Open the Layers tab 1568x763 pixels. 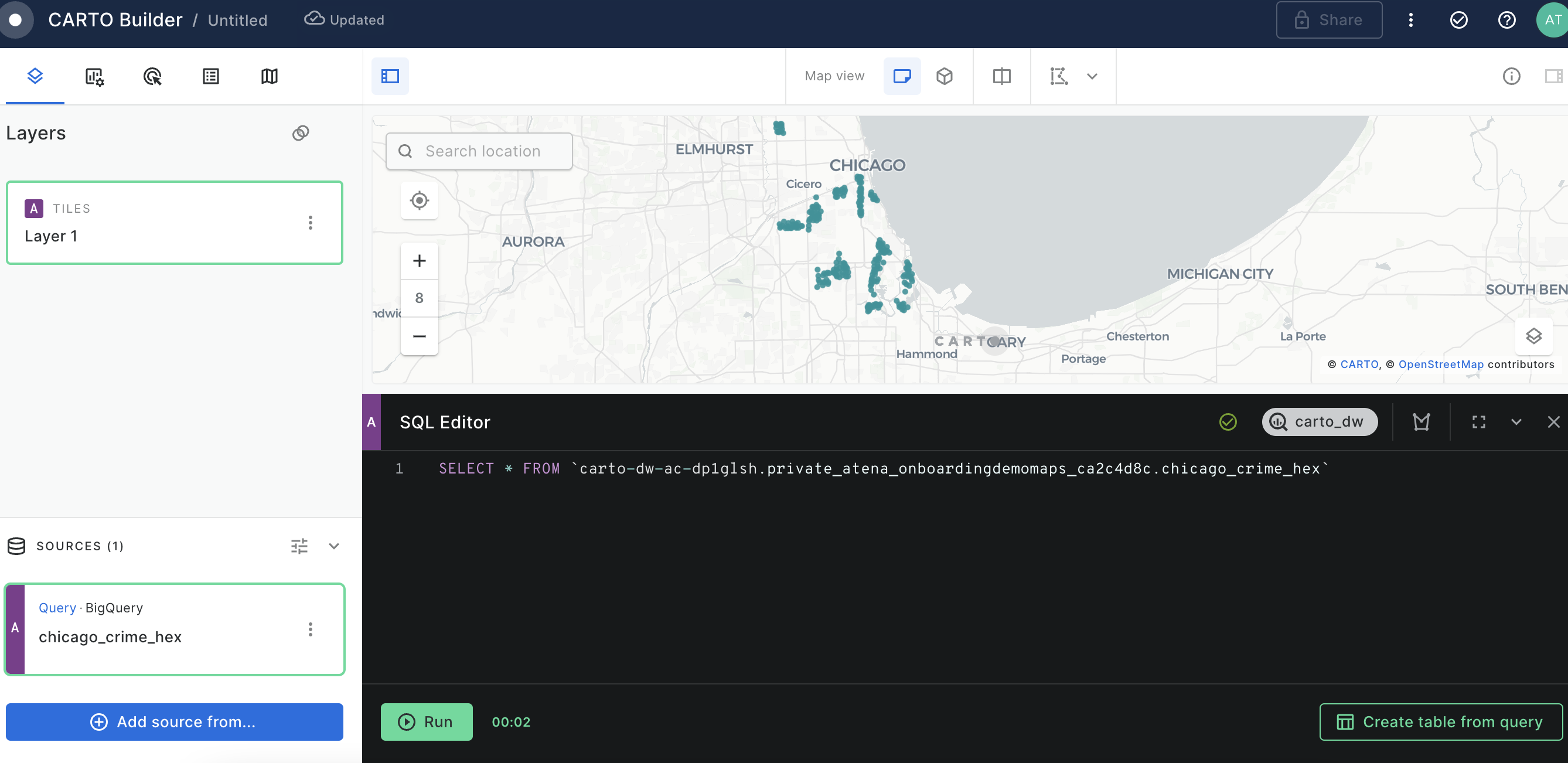[35, 76]
